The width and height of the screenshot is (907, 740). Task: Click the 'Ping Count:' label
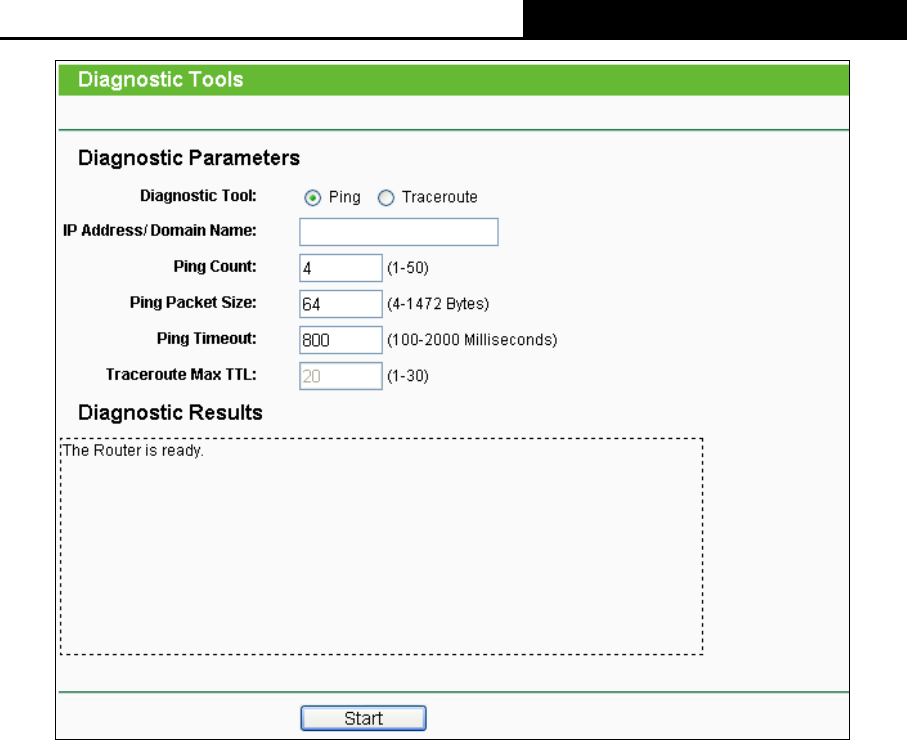point(215,266)
